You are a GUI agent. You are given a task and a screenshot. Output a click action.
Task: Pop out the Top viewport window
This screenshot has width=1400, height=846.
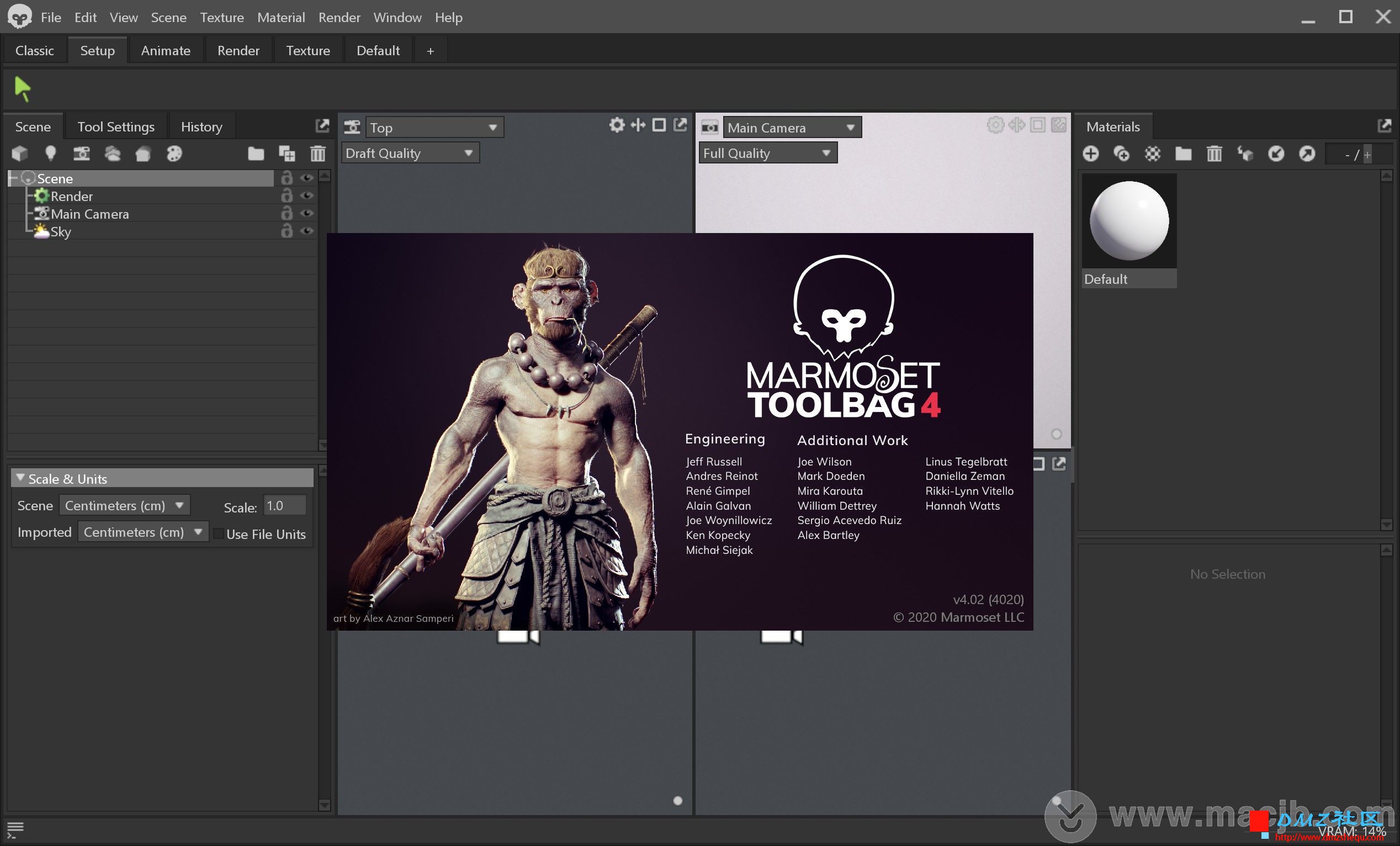tap(680, 125)
